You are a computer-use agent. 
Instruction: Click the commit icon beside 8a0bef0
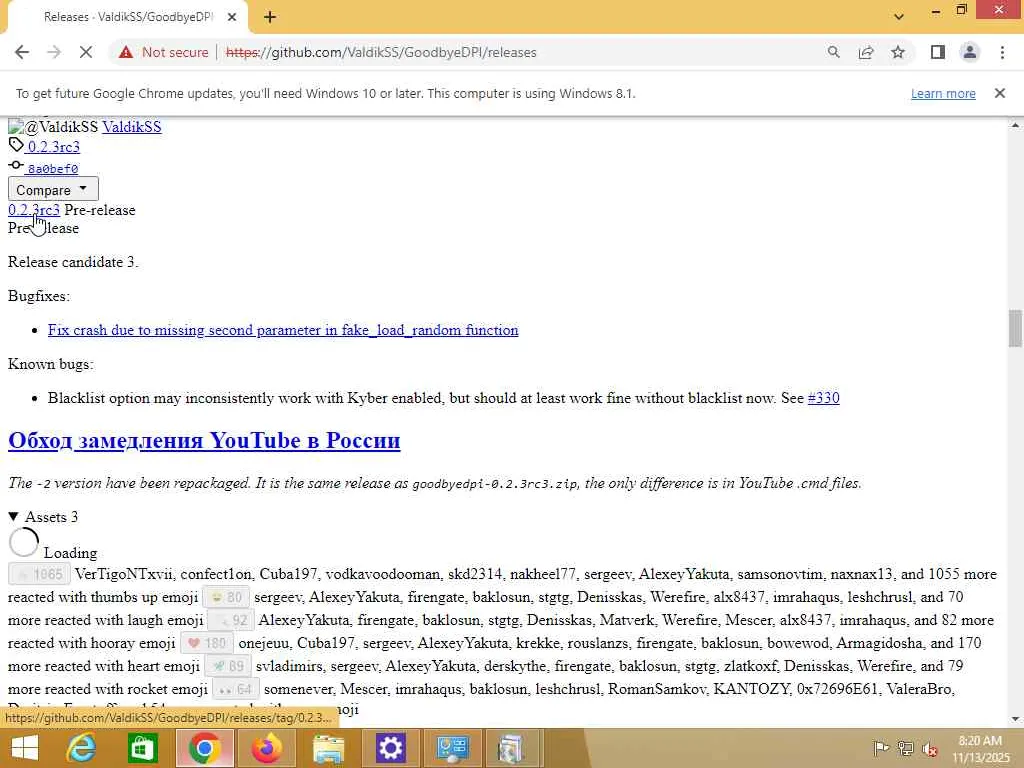[x=16, y=166]
